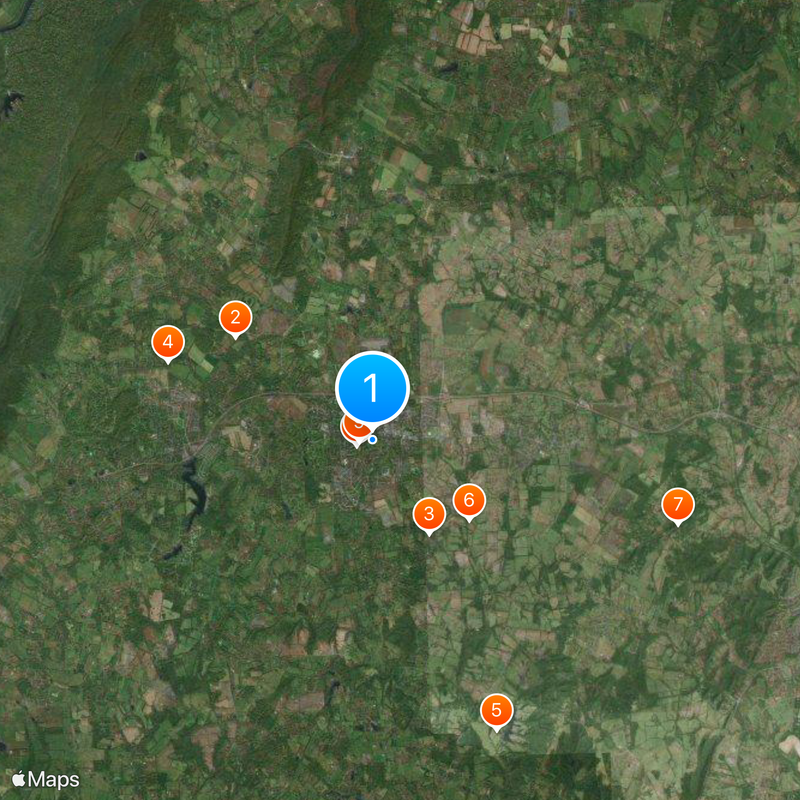
Task: Select the large blue pin numbered 1
Action: click(372, 388)
